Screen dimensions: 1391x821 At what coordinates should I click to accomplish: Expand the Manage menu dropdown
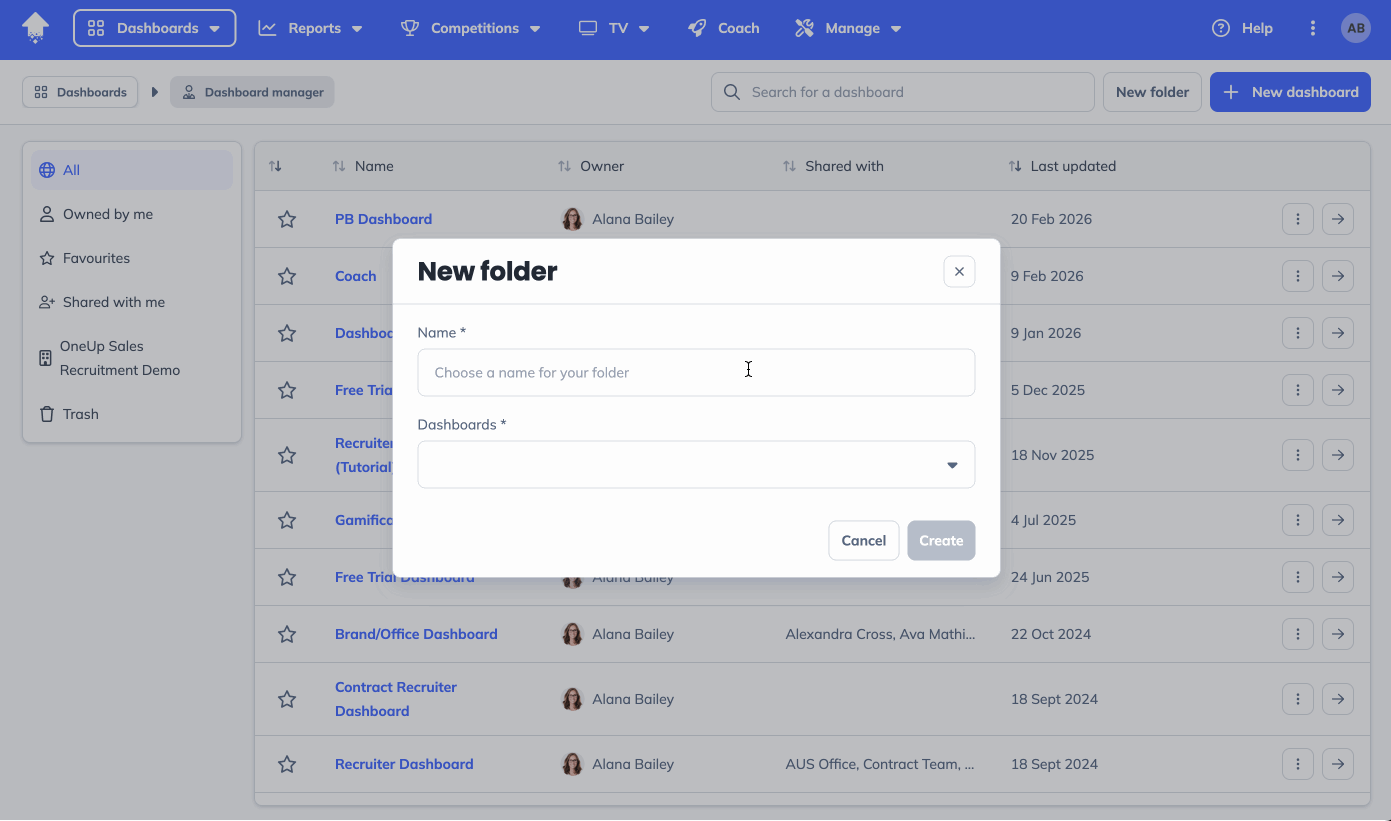[848, 28]
